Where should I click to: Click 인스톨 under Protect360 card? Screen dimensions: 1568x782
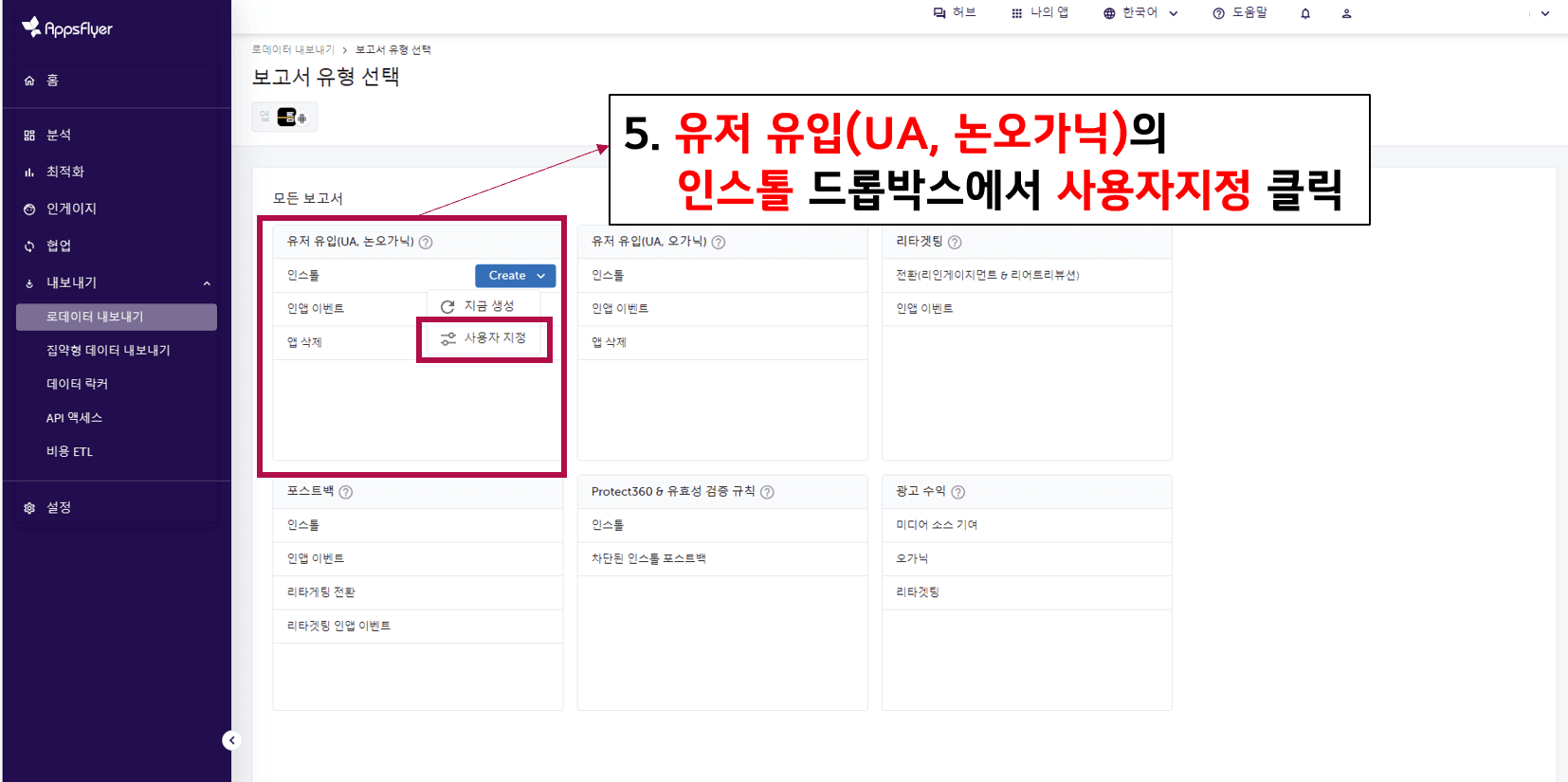tap(722, 525)
